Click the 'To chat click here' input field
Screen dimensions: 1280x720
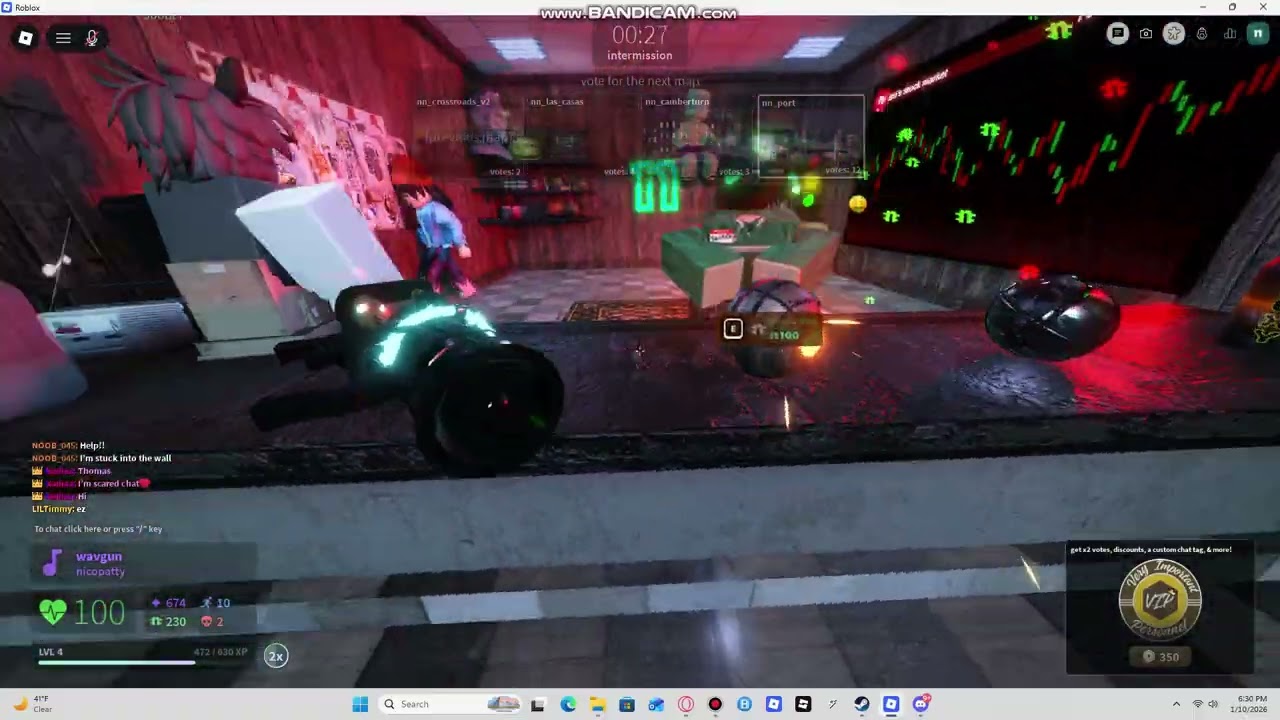[98, 529]
